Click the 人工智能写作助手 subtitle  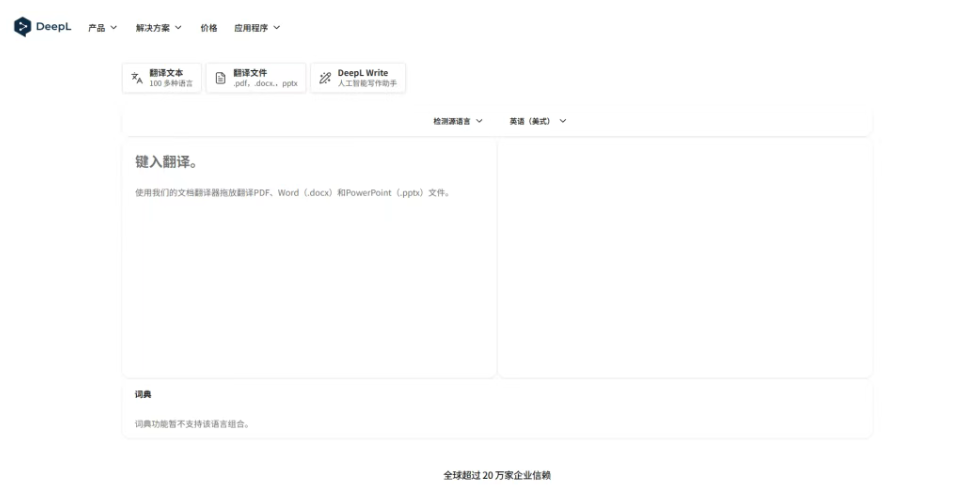tap(367, 83)
